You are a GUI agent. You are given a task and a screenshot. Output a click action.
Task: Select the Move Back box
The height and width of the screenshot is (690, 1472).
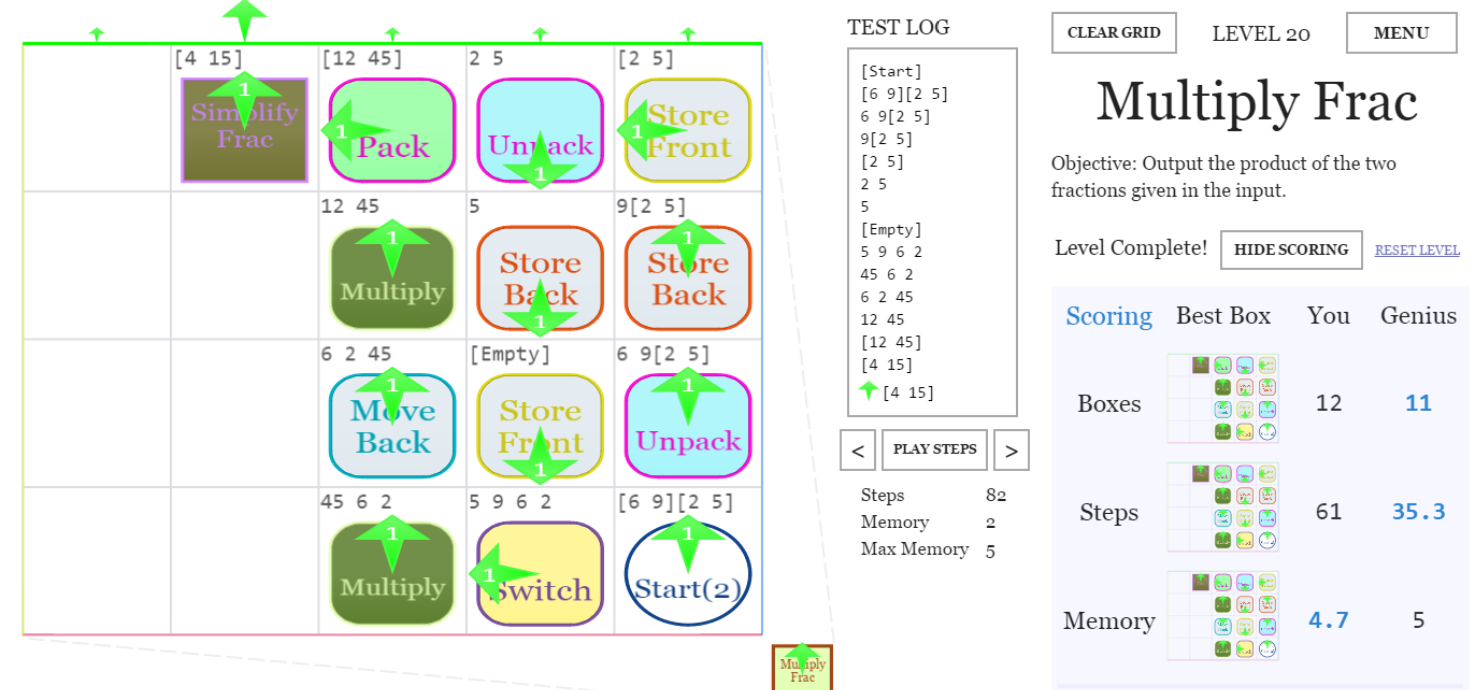point(393,426)
